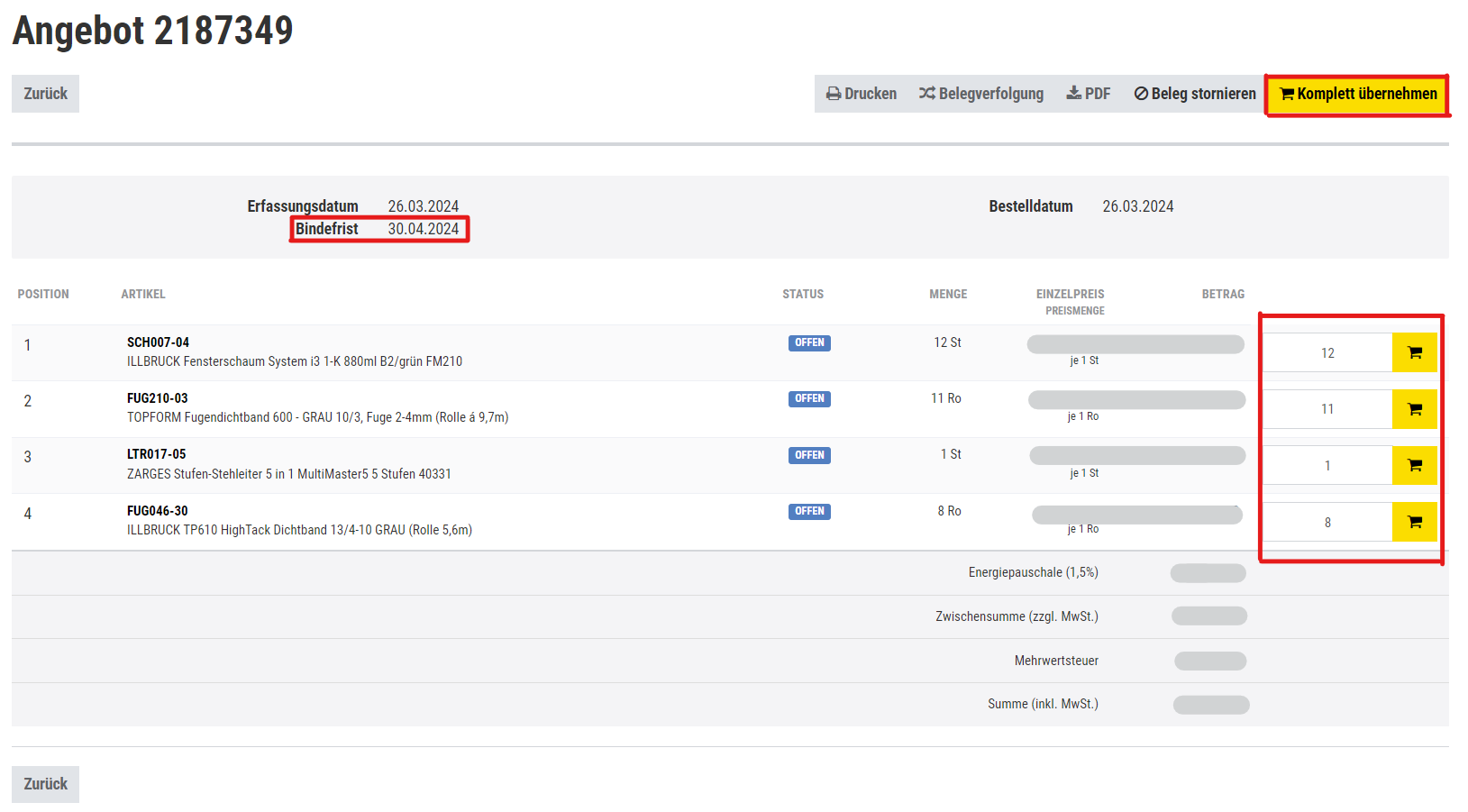The image size is (1468, 812).
Task: Add FUG210-03 Fugendichtband to cart
Action: point(1414,409)
